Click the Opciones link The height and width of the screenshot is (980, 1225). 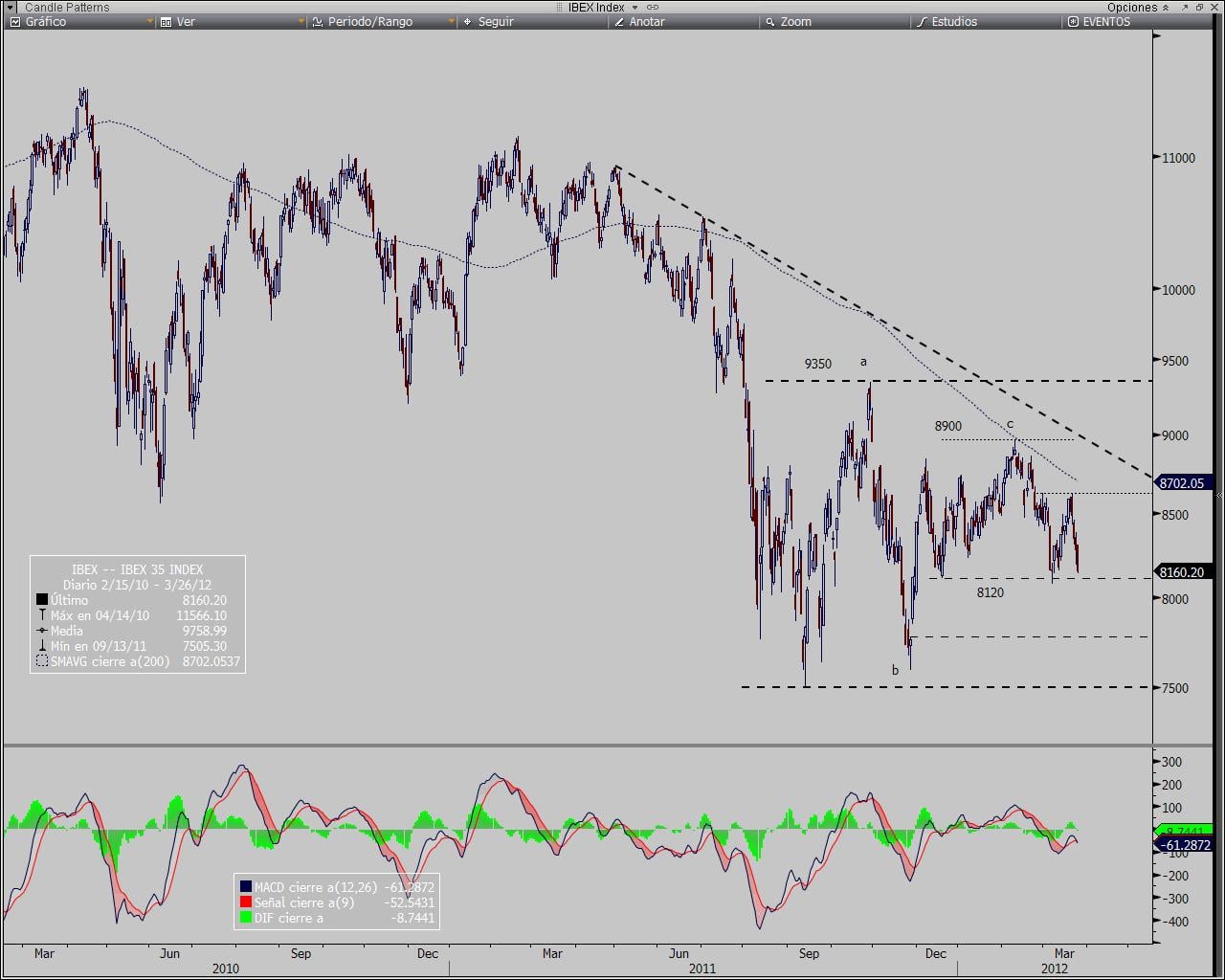point(1132,7)
